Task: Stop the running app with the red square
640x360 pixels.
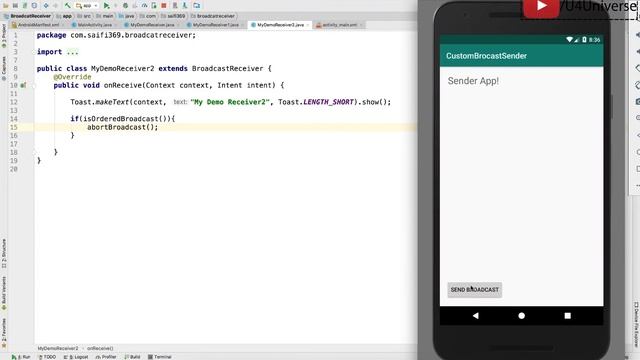Action: click(164, 6)
